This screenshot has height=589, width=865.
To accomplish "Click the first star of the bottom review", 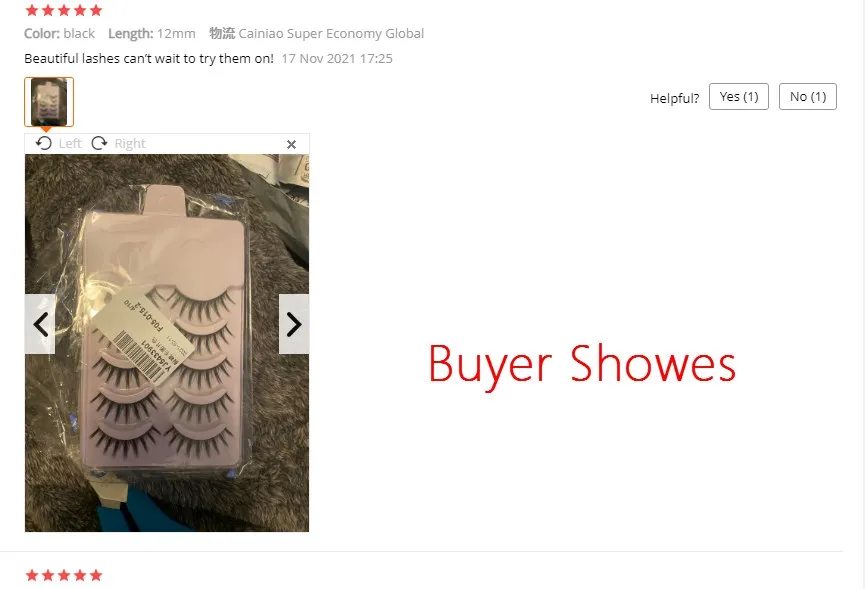I will pos(32,575).
